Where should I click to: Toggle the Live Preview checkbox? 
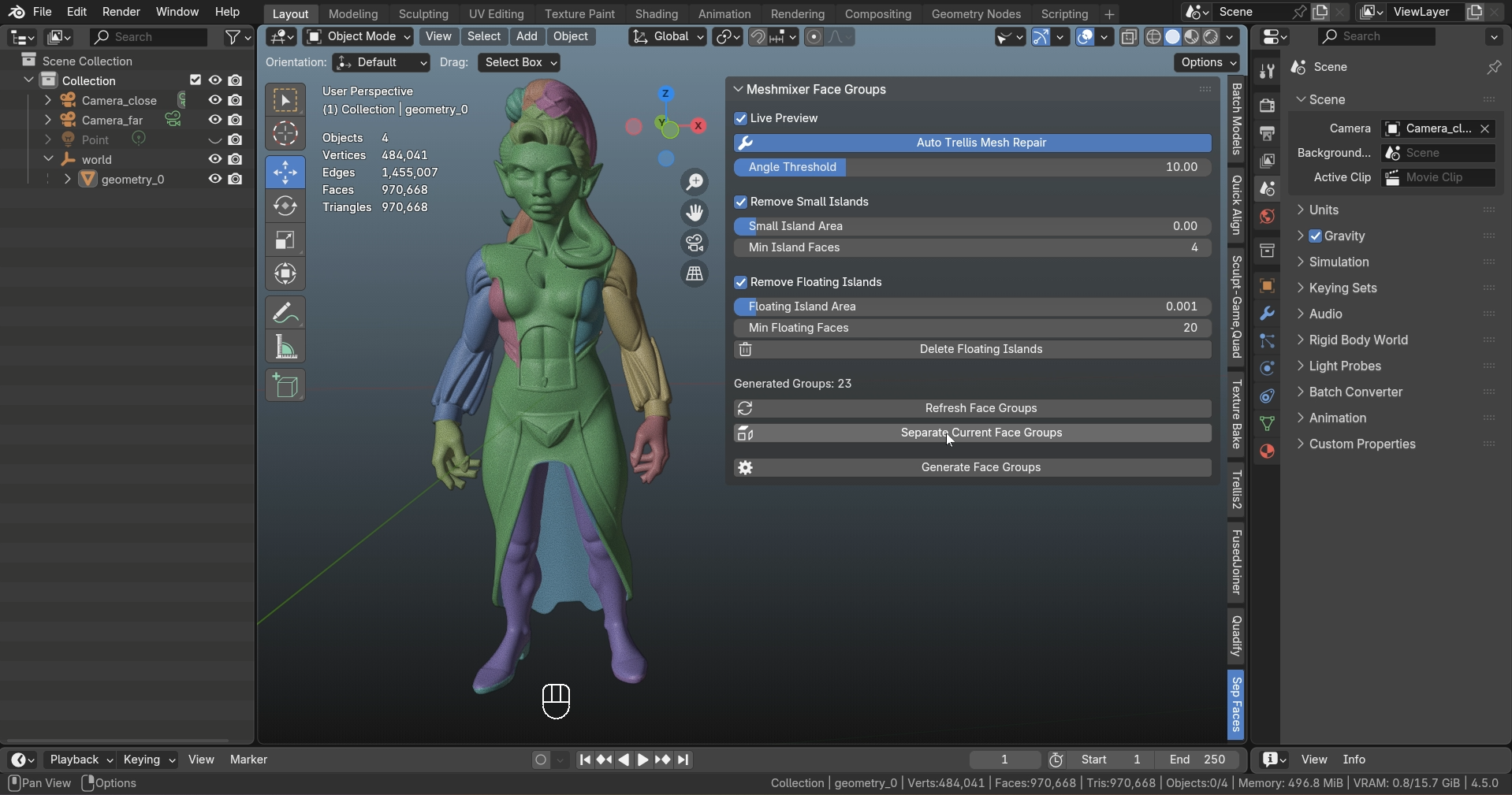click(740, 118)
